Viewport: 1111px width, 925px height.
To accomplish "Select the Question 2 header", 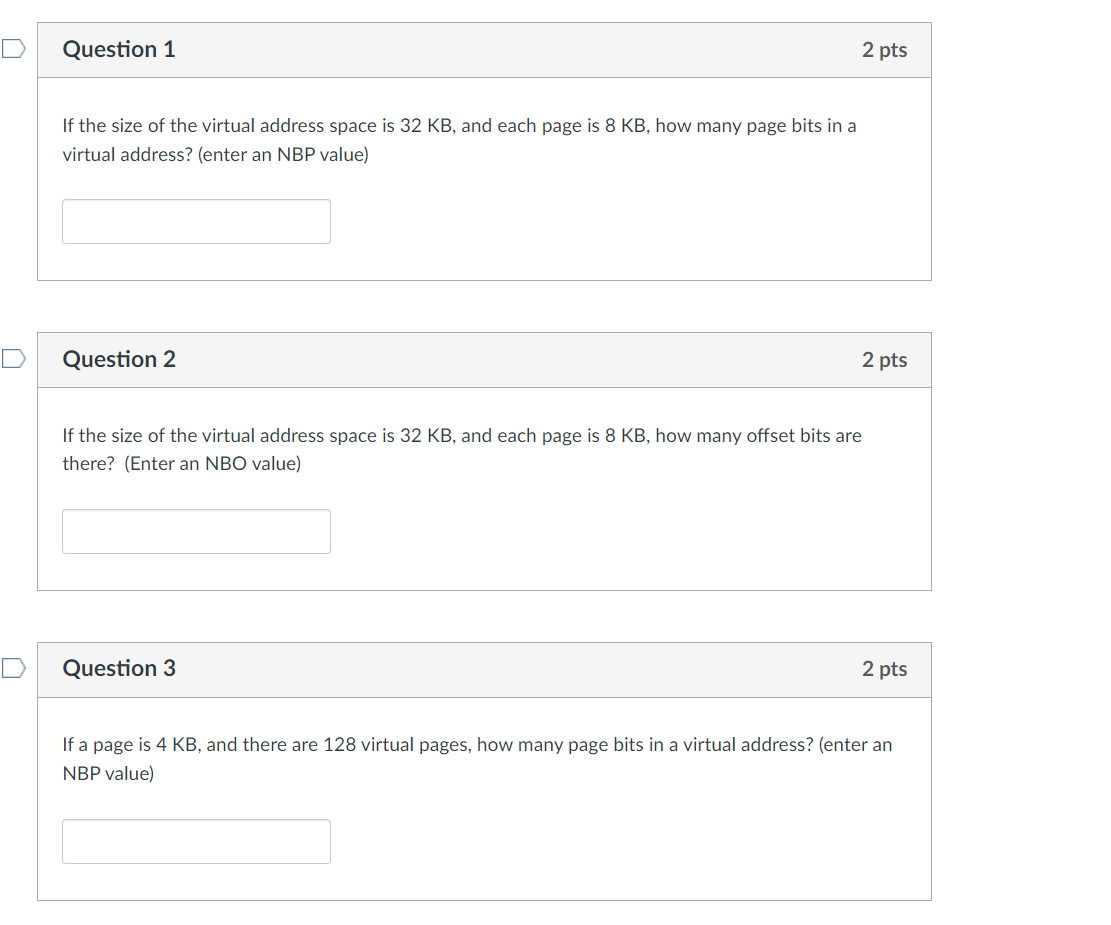I will tap(119, 358).
